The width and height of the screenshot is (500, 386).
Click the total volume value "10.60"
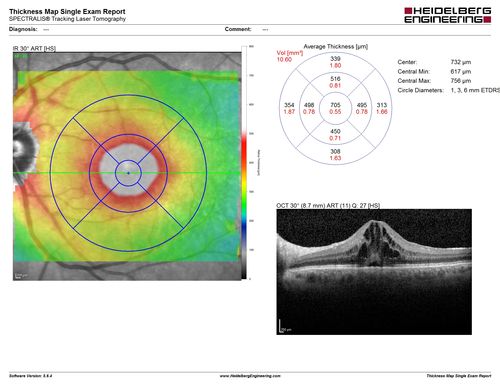(284, 60)
